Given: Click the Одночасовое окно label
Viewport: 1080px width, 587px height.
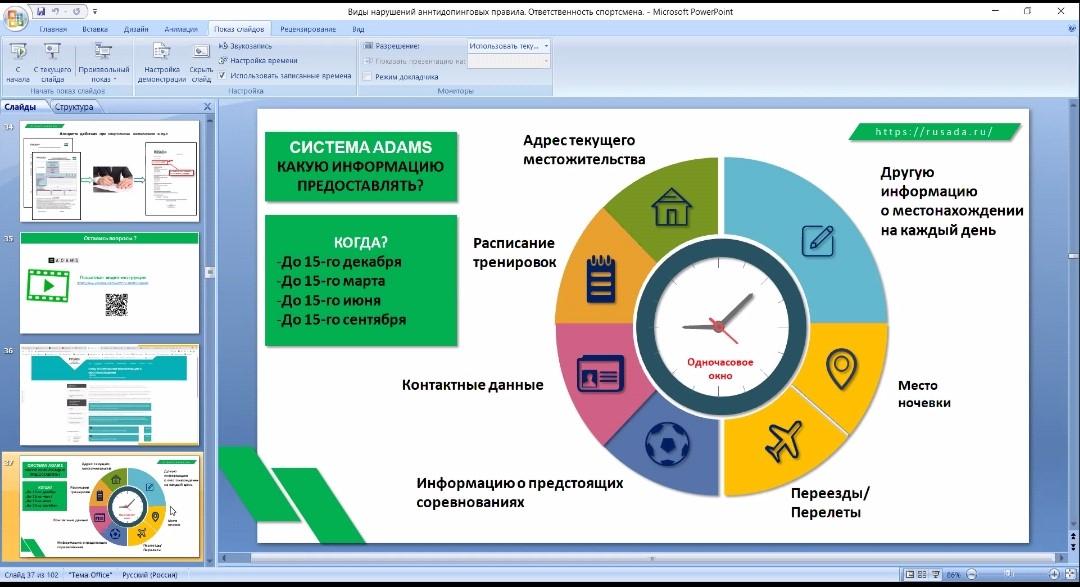Looking at the screenshot, I should coord(720,369).
